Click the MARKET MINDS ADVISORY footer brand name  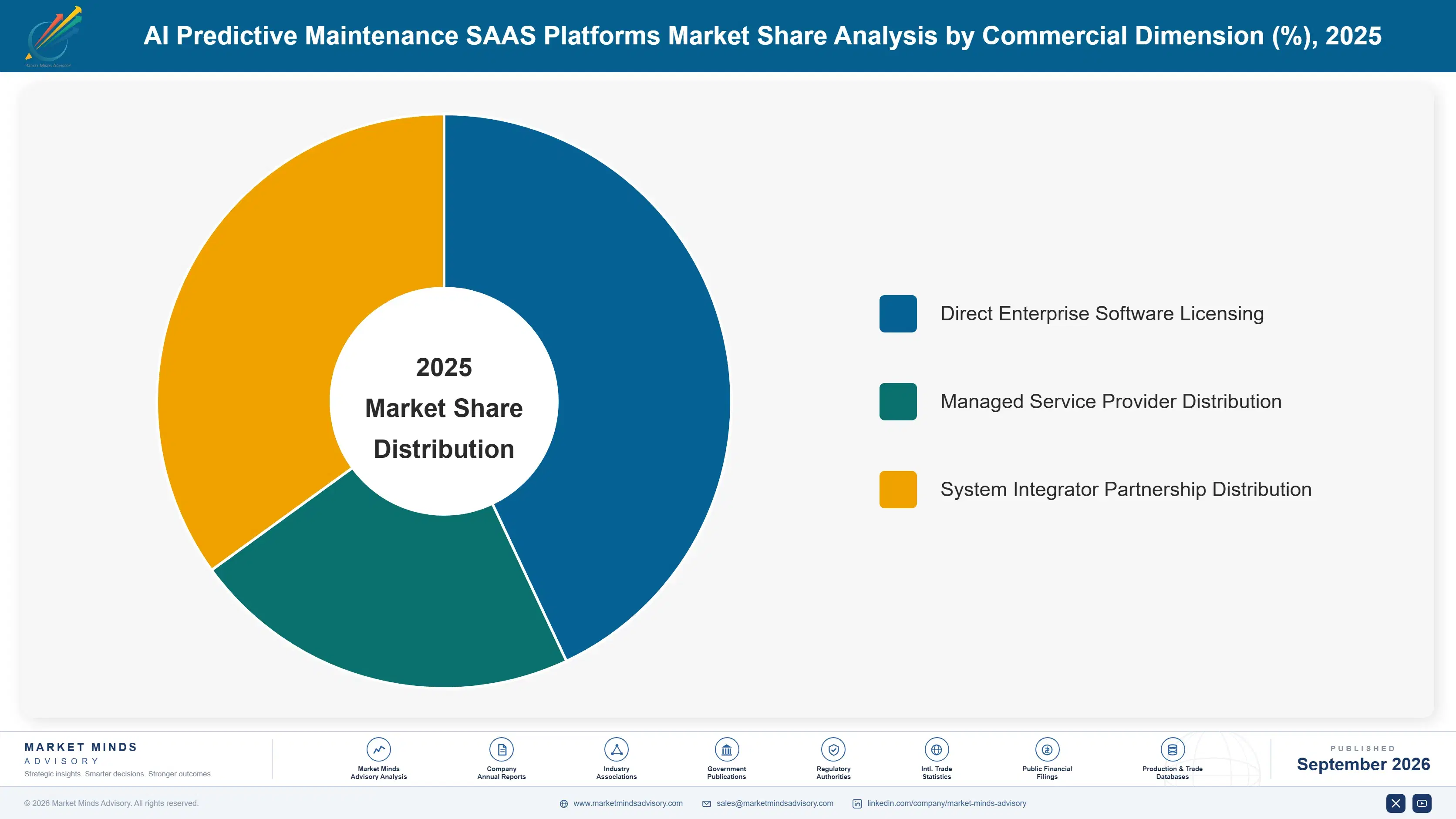point(81,753)
